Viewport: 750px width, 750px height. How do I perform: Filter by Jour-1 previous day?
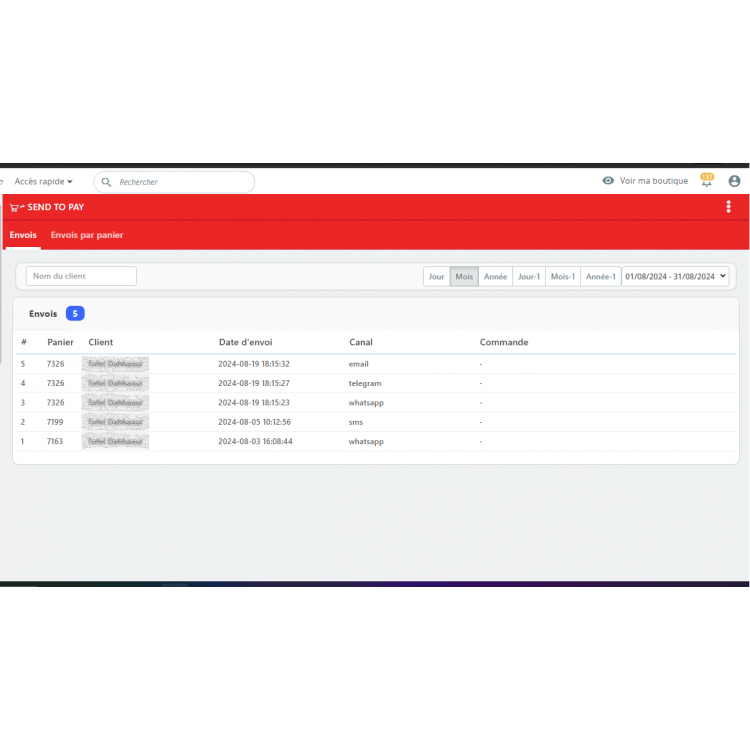[529, 276]
